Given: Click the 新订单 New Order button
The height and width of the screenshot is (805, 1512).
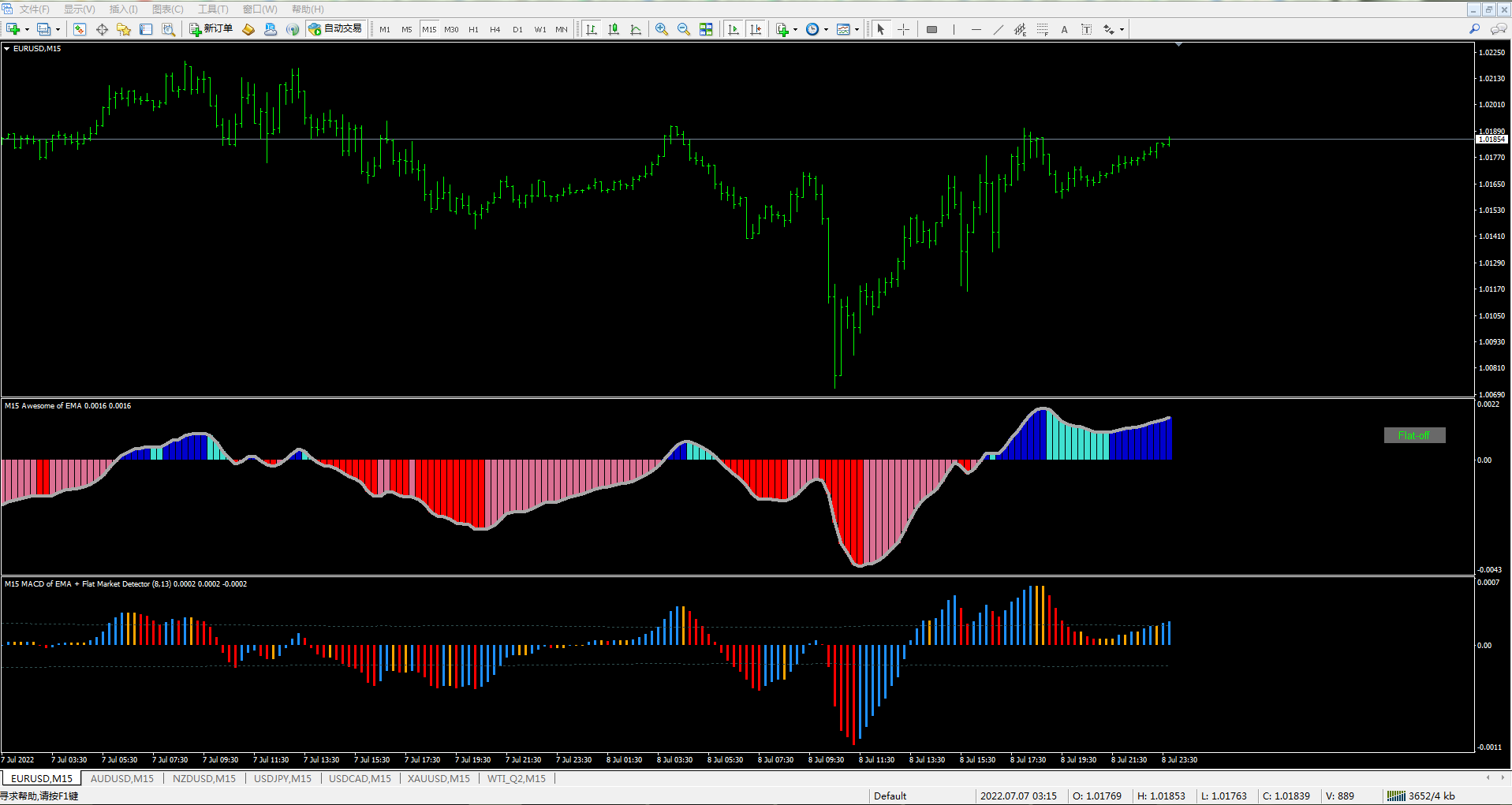Looking at the screenshot, I should (x=211, y=29).
